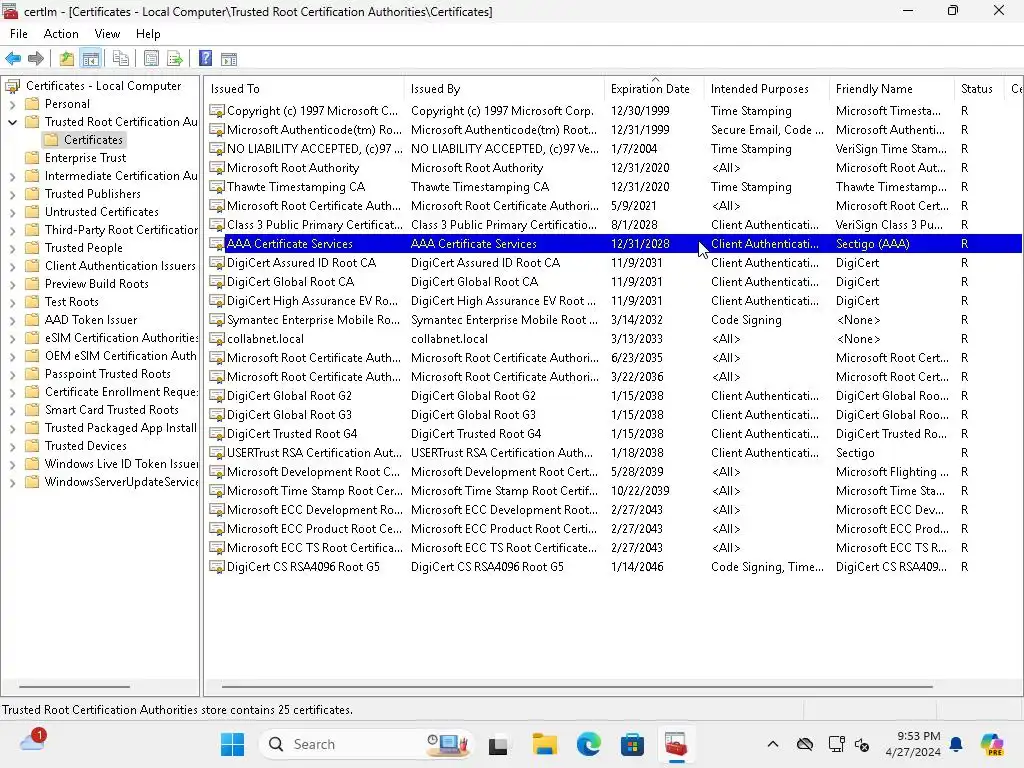This screenshot has width=1024, height=768.
Task: Click certificate icon of DigiCert Global Root CA
Action: 217,282
